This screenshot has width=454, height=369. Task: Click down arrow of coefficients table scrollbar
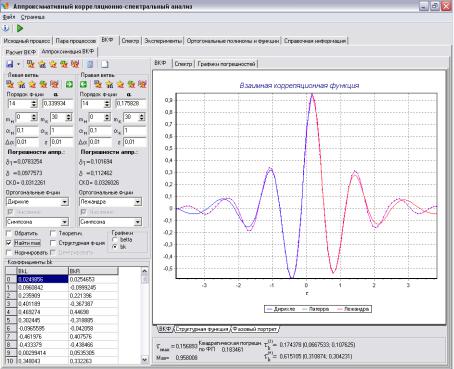click(x=145, y=360)
